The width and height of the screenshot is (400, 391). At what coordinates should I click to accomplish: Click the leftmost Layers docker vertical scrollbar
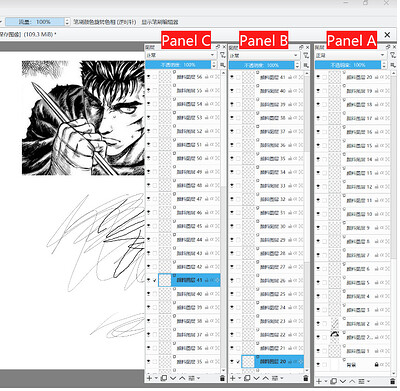(x=223, y=223)
